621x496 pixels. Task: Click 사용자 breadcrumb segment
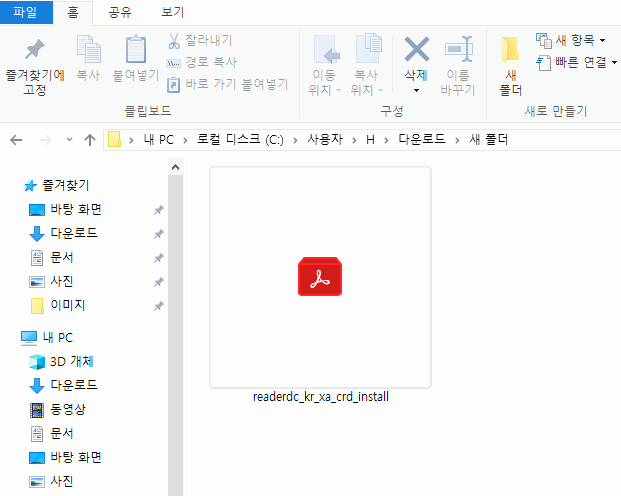pyautogui.click(x=325, y=139)
